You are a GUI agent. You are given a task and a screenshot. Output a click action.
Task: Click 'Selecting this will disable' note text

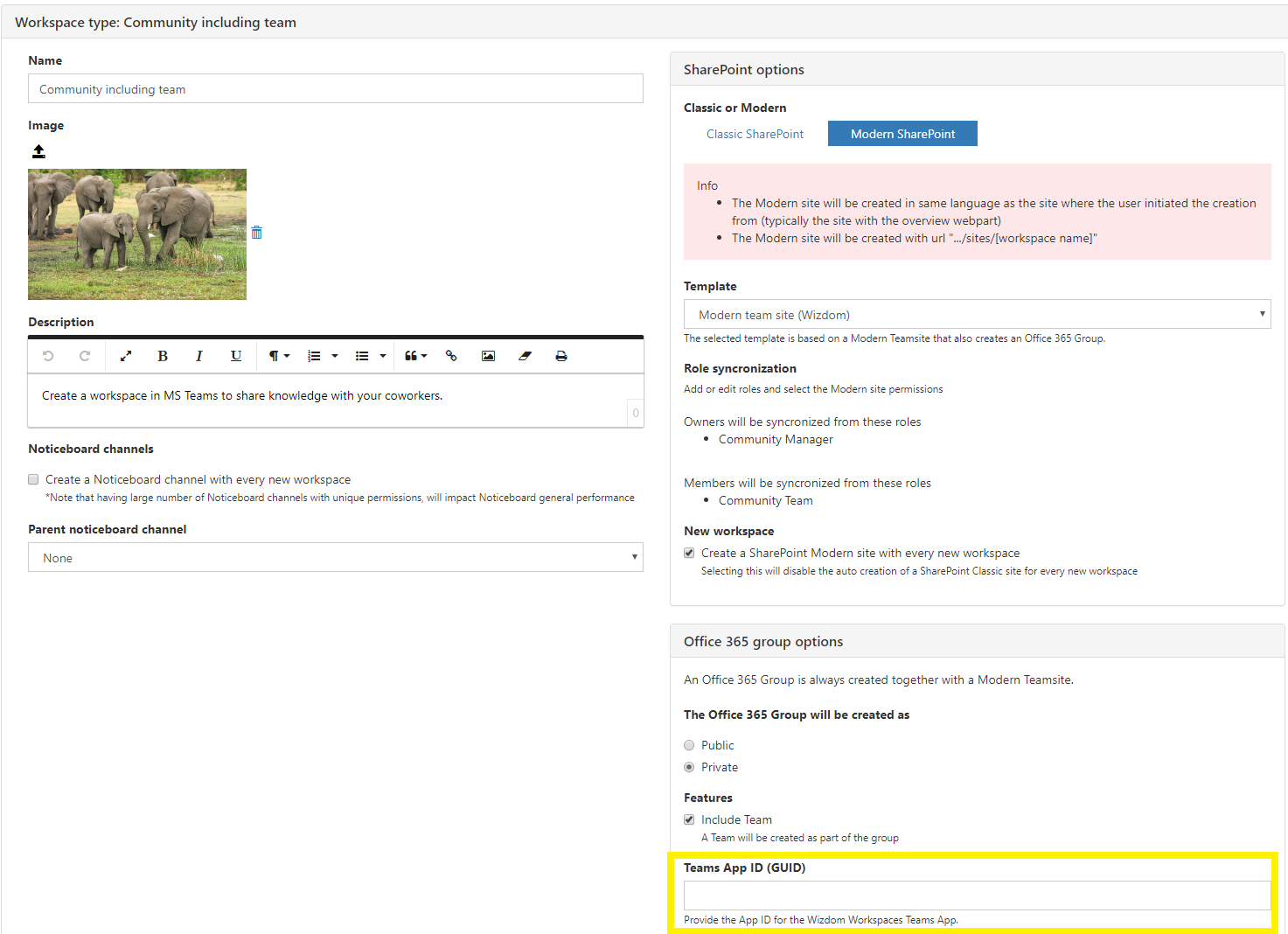tap(919, 571)
